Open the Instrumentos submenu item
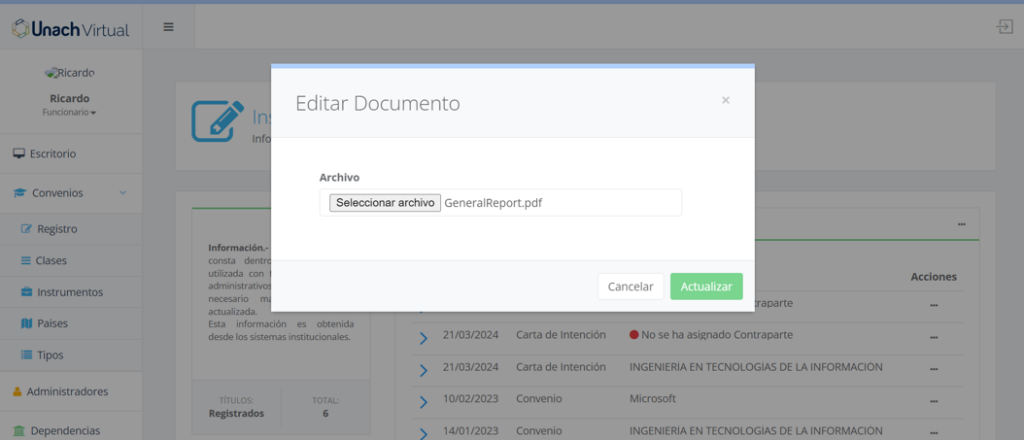 pos(71,292)
